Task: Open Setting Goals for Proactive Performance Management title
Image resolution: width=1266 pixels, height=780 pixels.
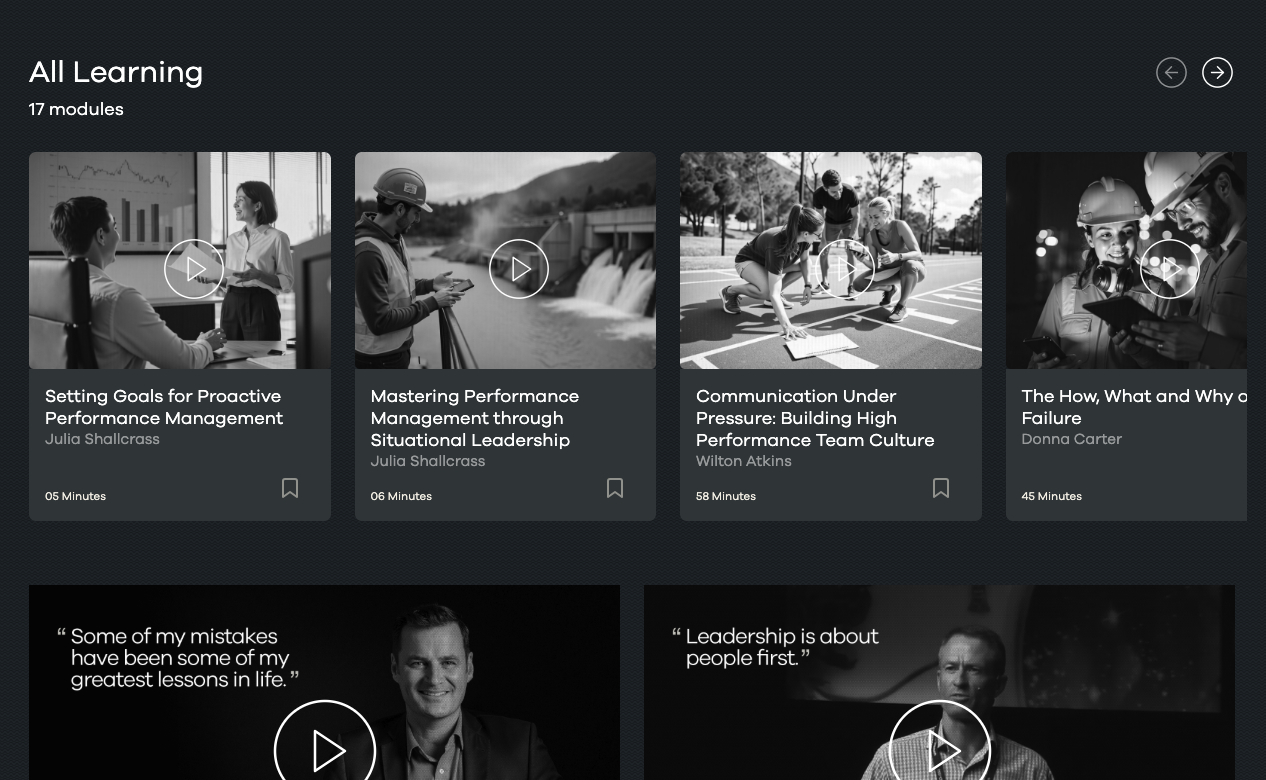Action: tap(164, 407)
